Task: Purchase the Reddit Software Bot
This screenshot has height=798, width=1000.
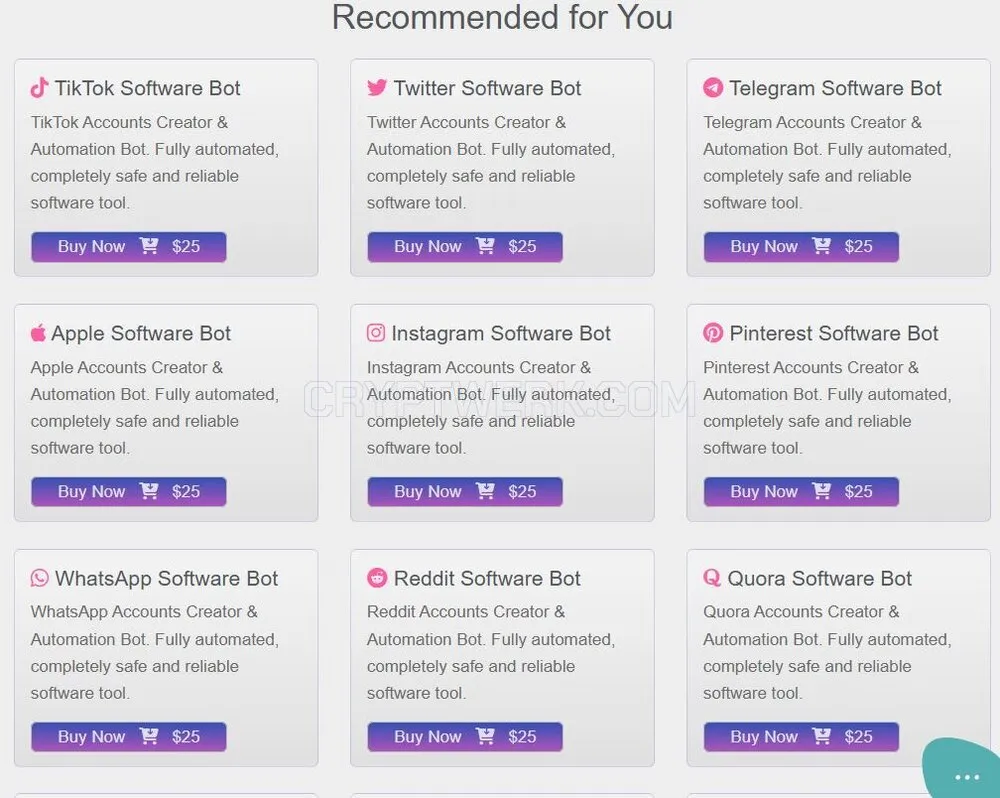Action: point(465,737)
